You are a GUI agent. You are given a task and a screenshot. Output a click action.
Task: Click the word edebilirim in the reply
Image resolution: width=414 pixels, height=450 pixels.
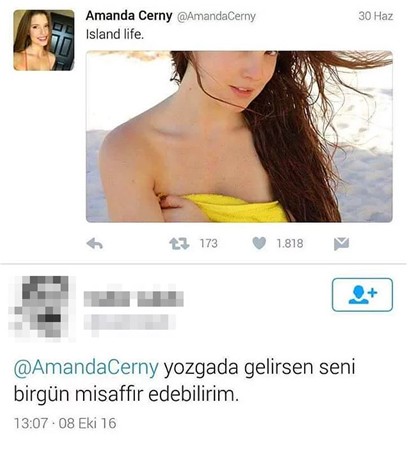(x=194, y=395)
